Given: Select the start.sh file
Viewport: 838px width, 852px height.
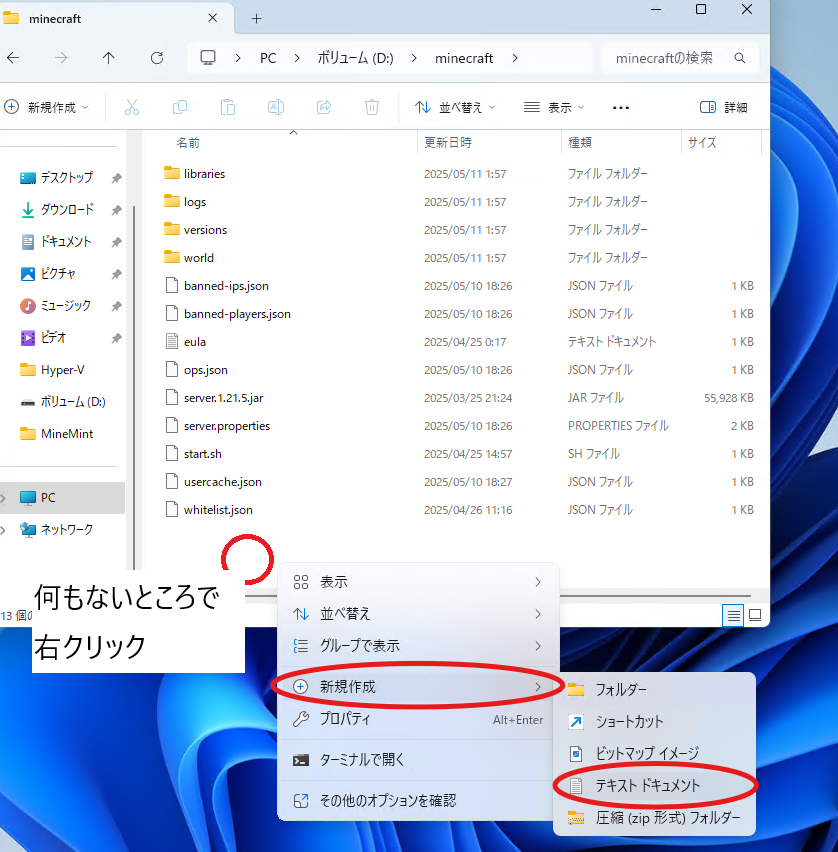Looking at the screenshot, I should pos(203,454).
